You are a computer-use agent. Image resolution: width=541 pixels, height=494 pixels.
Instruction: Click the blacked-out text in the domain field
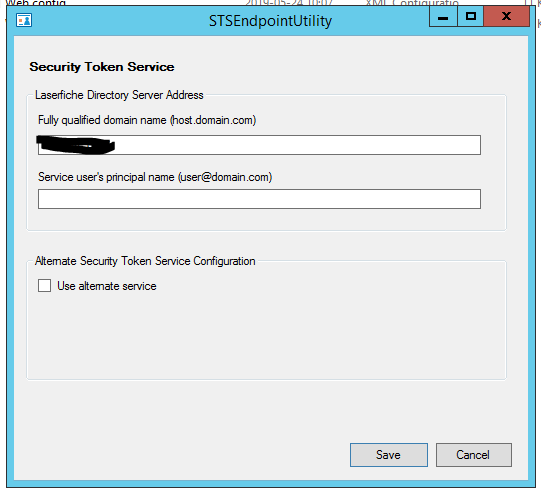[x=76, y=145]
